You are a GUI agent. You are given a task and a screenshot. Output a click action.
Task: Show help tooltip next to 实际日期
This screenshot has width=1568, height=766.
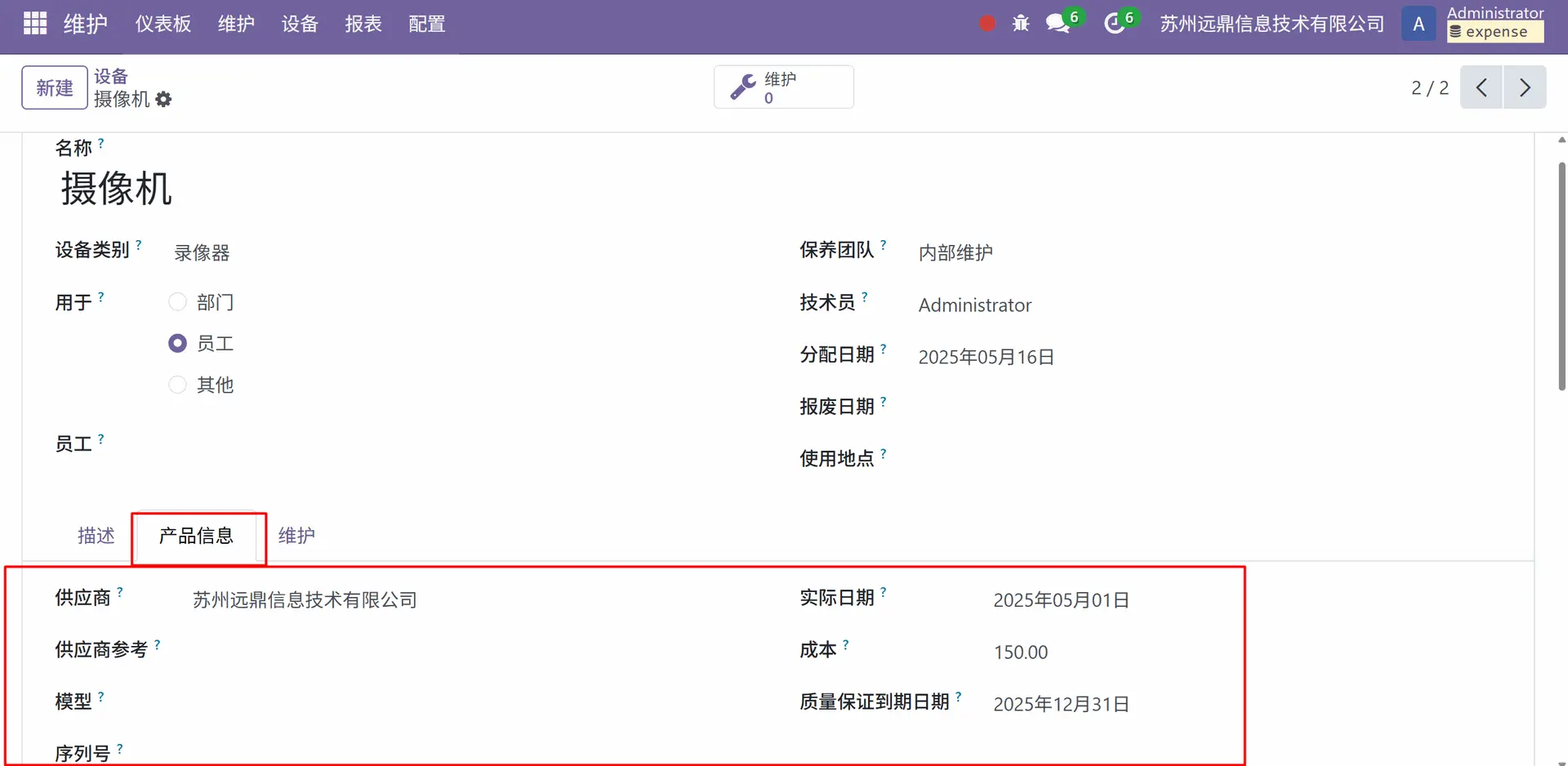884,592
